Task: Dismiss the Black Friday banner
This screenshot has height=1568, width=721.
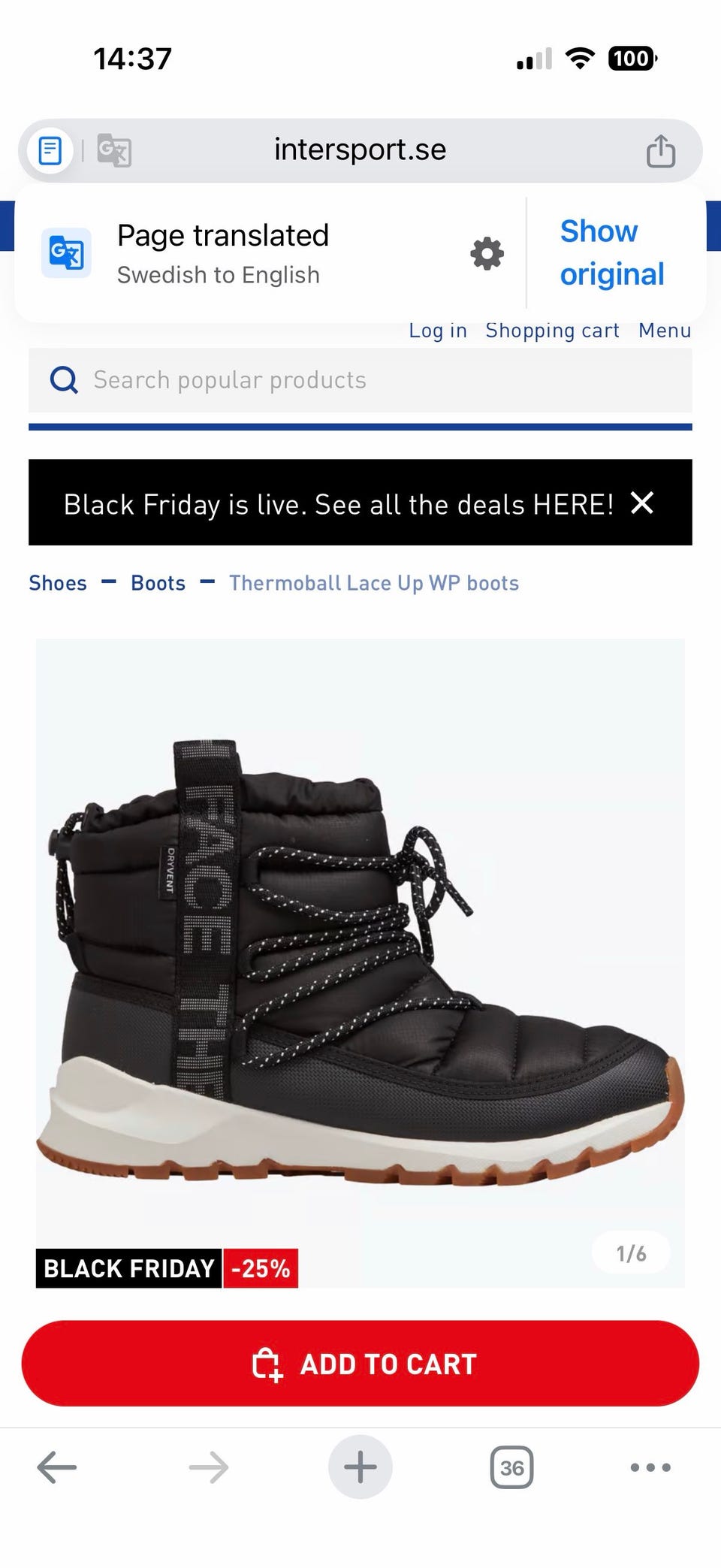Action: (x=642, y=503)
